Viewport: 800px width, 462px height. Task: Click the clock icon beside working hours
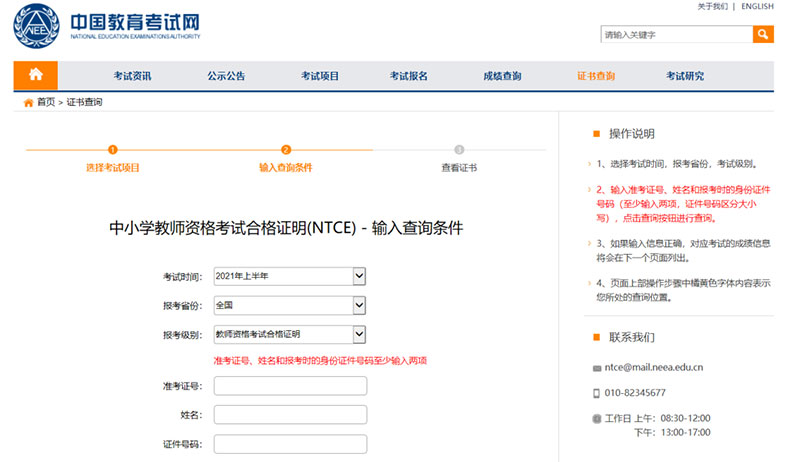pos(596,418)
